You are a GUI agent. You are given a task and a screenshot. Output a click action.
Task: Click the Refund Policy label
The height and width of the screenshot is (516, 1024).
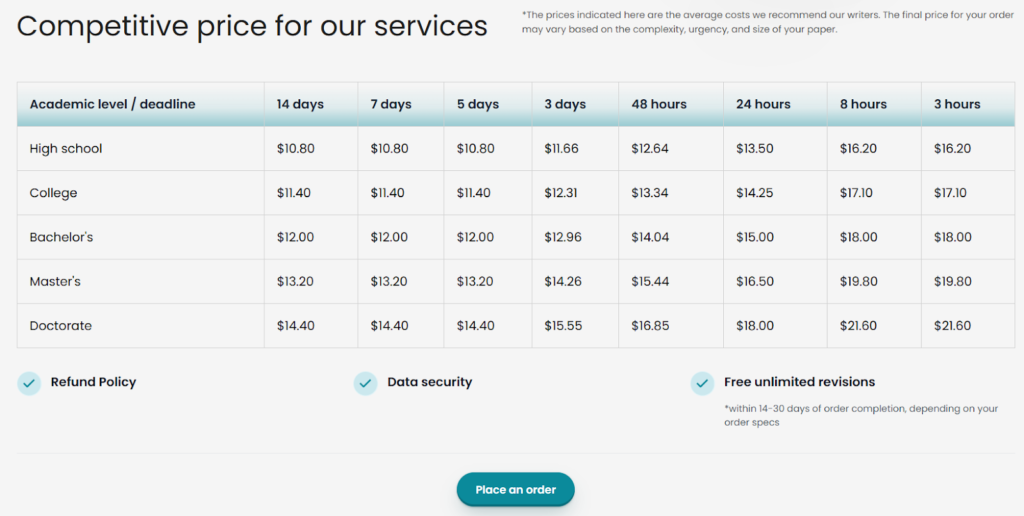[x=93, y=382]
